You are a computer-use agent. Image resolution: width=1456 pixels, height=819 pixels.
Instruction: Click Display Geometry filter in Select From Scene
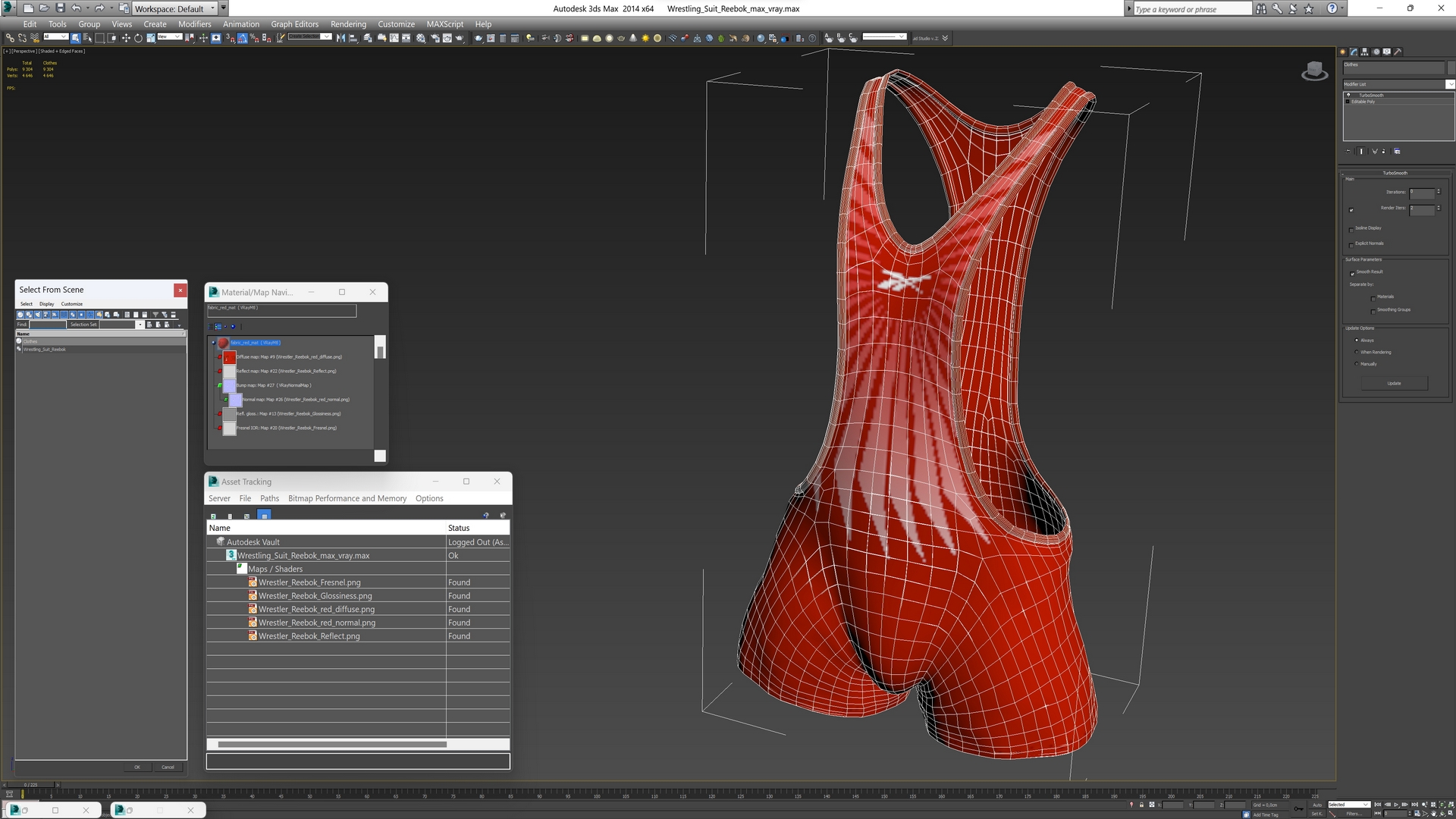(20, 315)
